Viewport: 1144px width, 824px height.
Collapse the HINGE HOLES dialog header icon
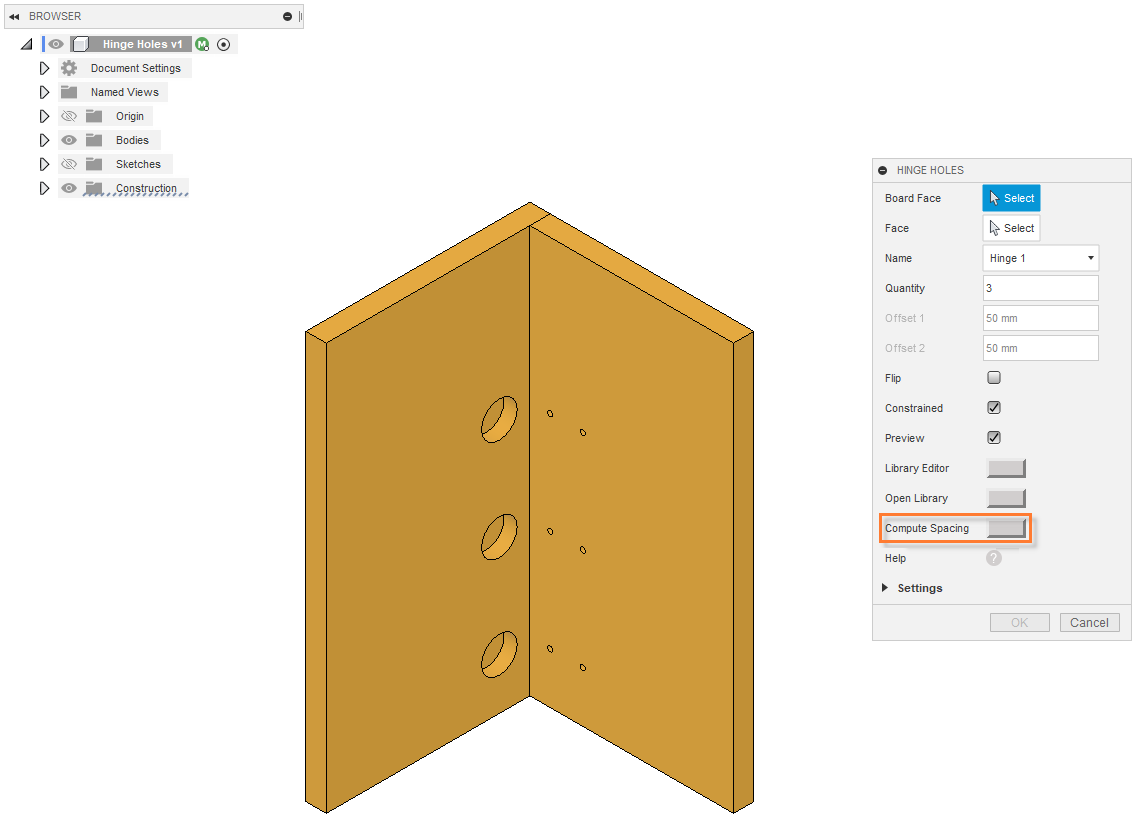(x=883, y=171)
